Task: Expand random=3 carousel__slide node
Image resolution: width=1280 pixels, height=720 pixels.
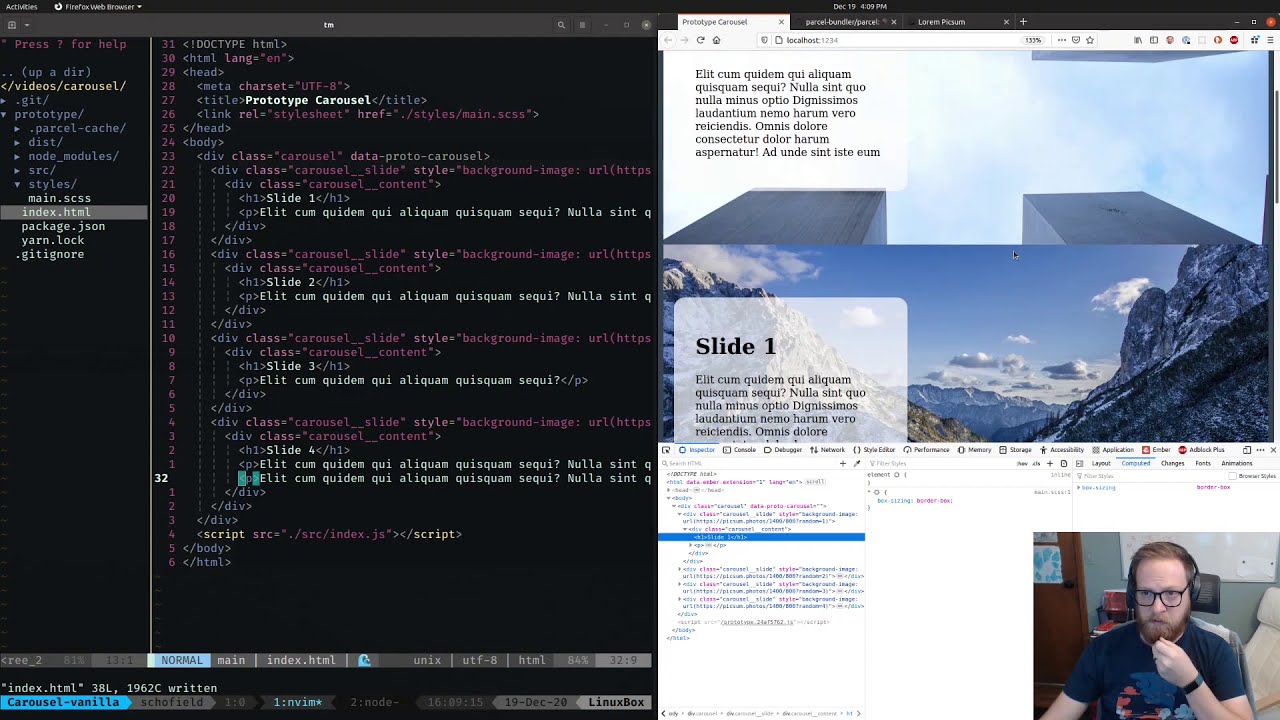Action: [x=680, y=584]
